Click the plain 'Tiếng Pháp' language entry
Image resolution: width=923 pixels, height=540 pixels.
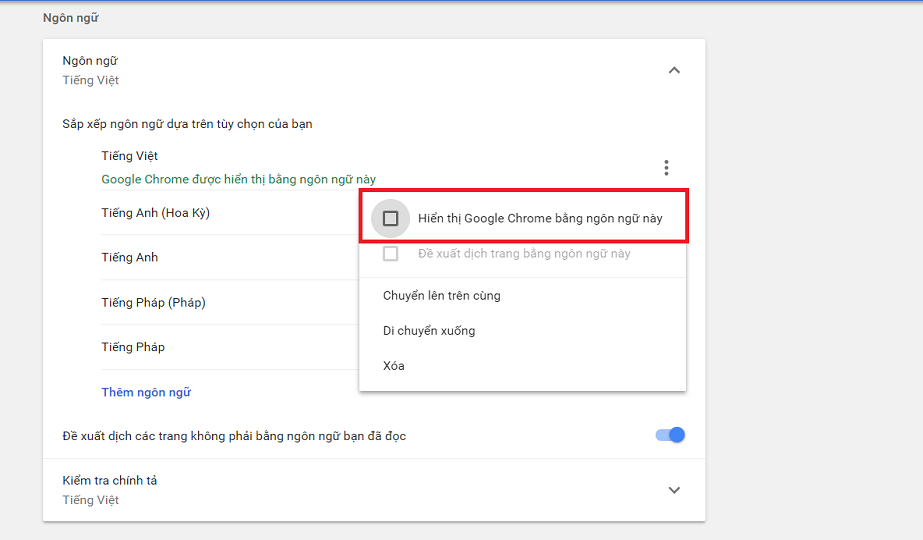point(133,347)
